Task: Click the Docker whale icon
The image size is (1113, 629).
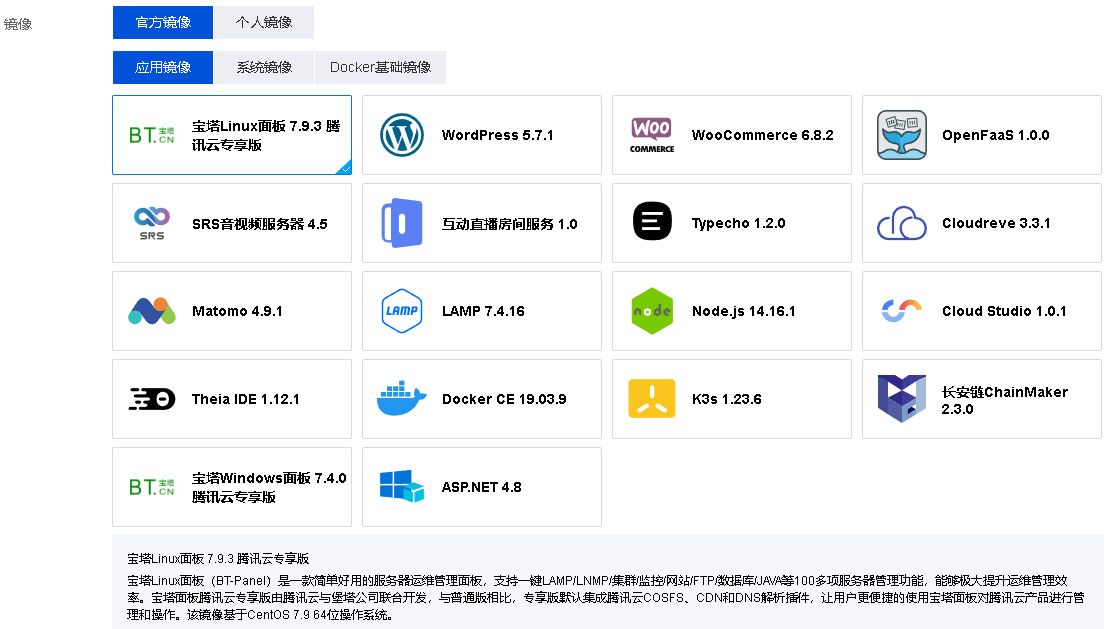Action: [x=402, y=398]
